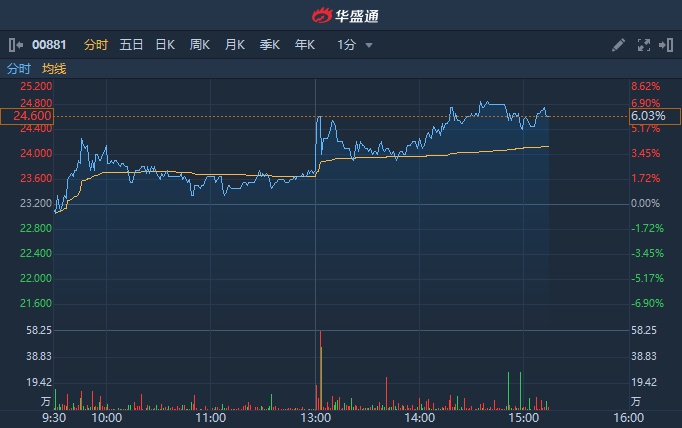This screenshot has width=682, height=428.
Task: Switch to 日K daily candlestick view
Action: pyautogui.click(x=165, y=45)
